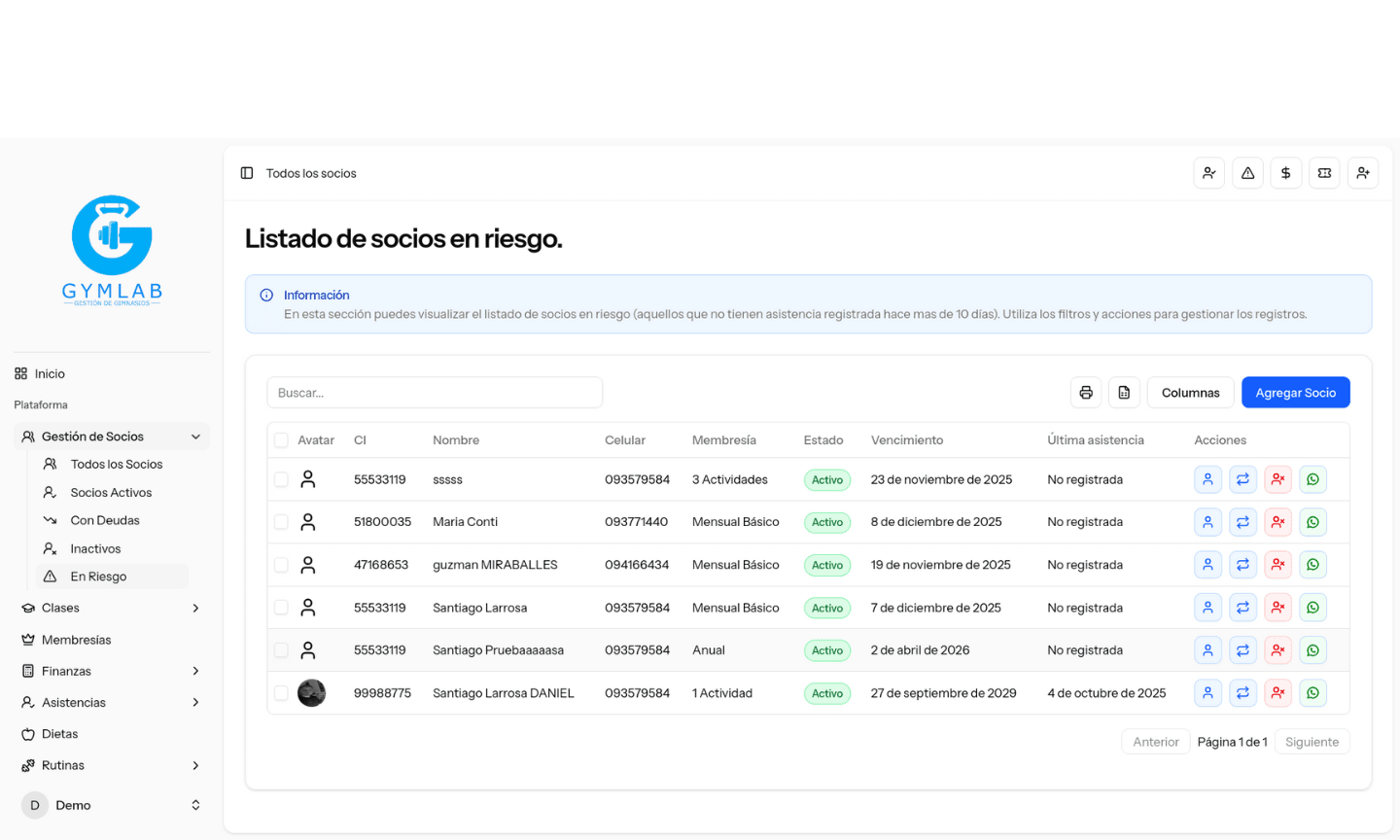
Task: Open WhatsApp for Maria Conti
Action: (x=1312, y=522)
